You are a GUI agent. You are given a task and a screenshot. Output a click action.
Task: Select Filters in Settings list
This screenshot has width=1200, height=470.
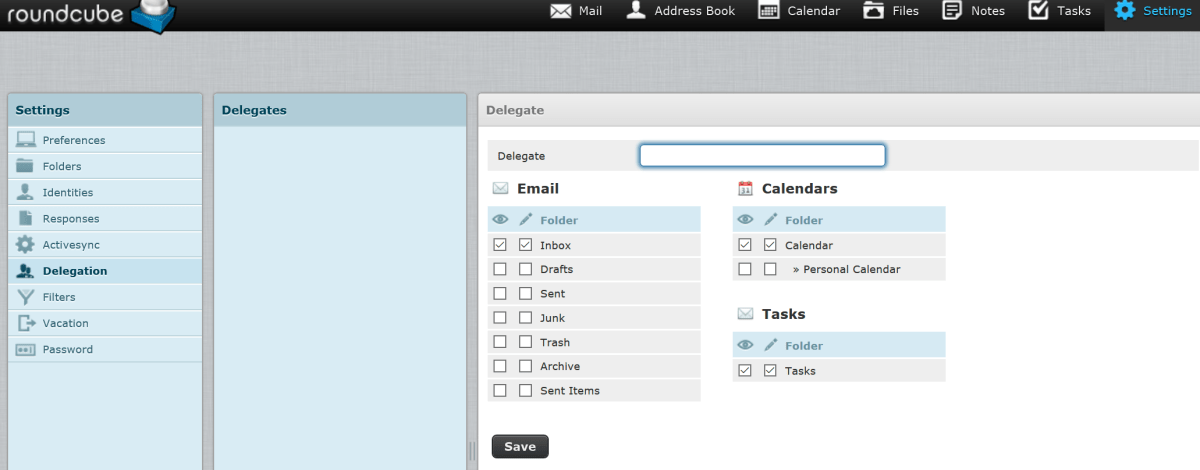click(59, 297)
